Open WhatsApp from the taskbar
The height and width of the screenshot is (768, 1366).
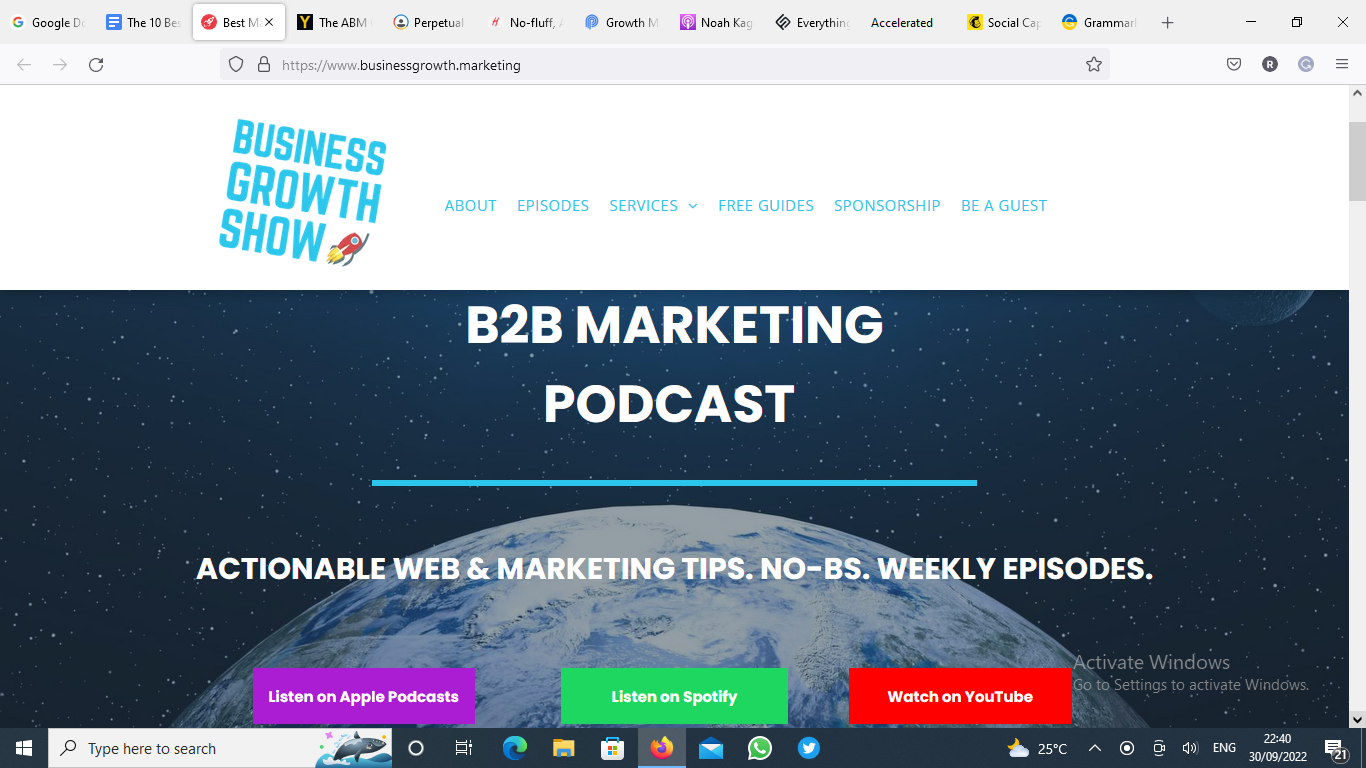tap(760, 748)
